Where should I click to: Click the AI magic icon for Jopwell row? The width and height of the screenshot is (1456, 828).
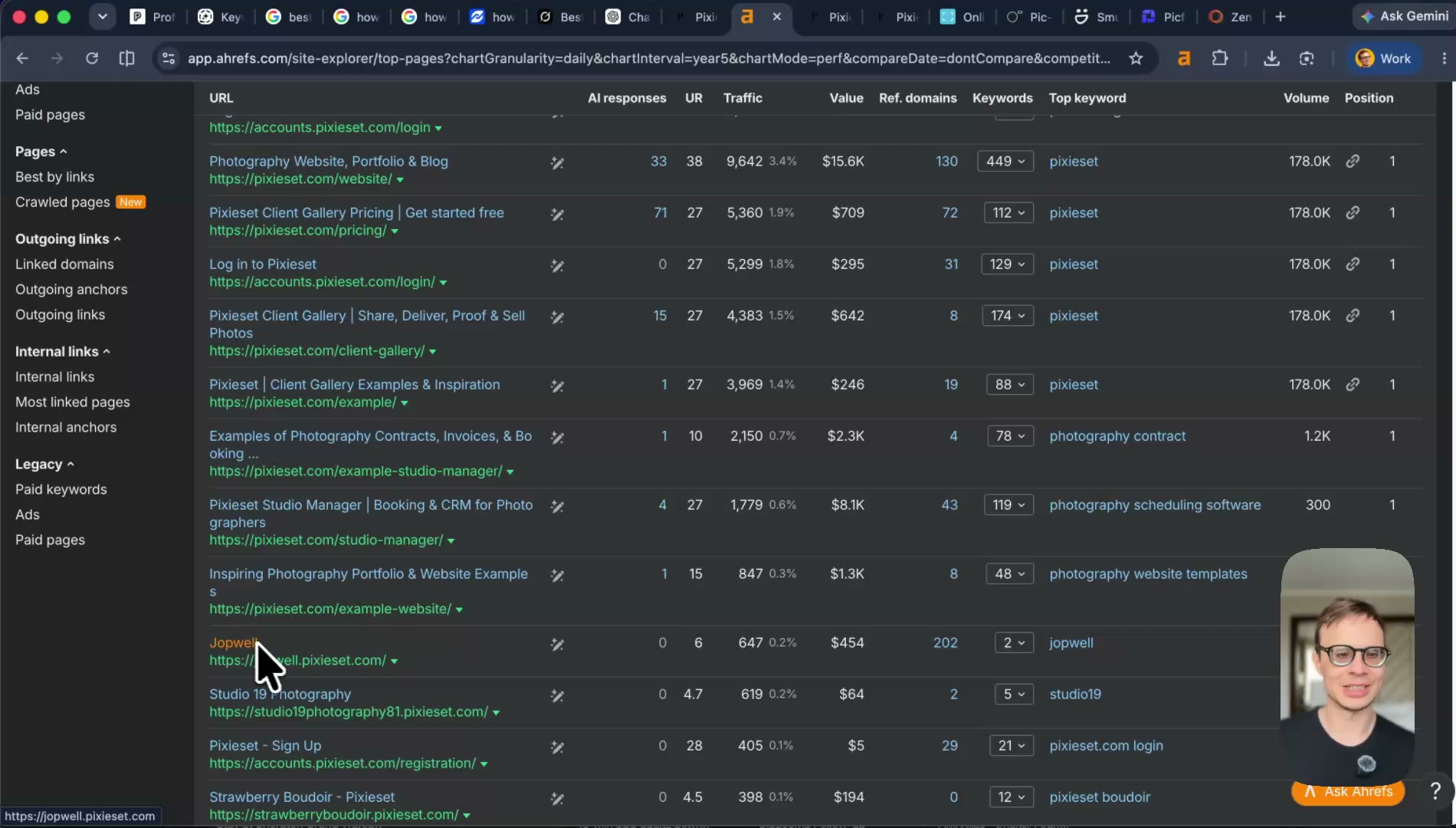coord(557,644)
